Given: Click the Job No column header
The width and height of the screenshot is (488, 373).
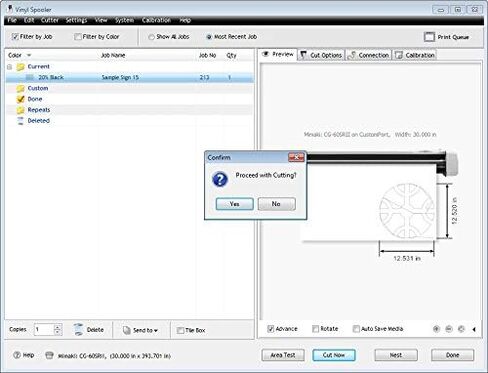Looking at the screenshot, I should pos(207,55).
